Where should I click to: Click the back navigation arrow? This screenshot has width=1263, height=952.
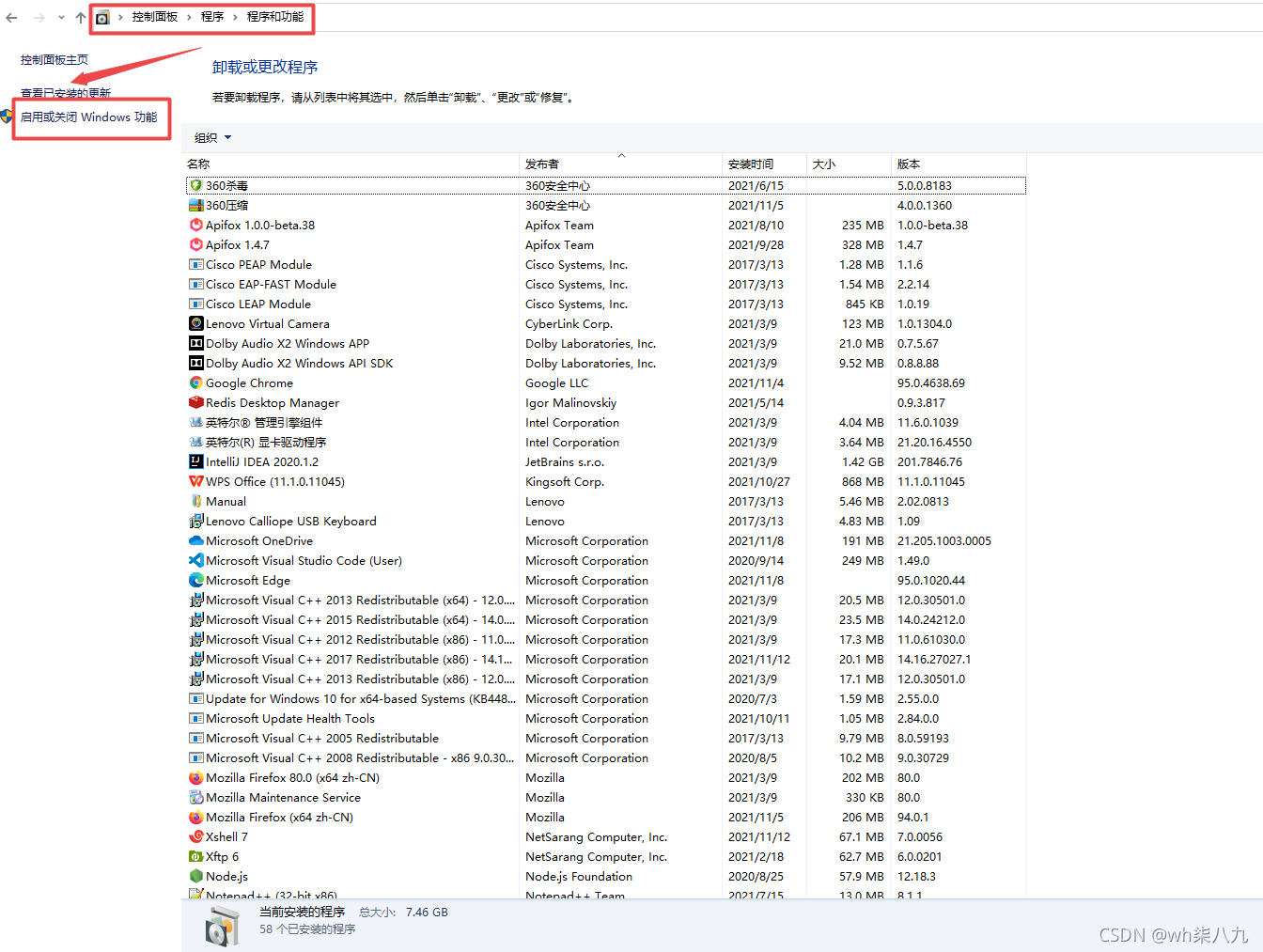tap(11, 17)
